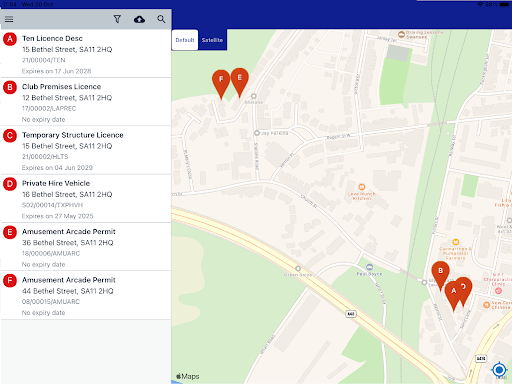Open Amusement Arcade Permit at 36 Bethel Street

[86, 247]
